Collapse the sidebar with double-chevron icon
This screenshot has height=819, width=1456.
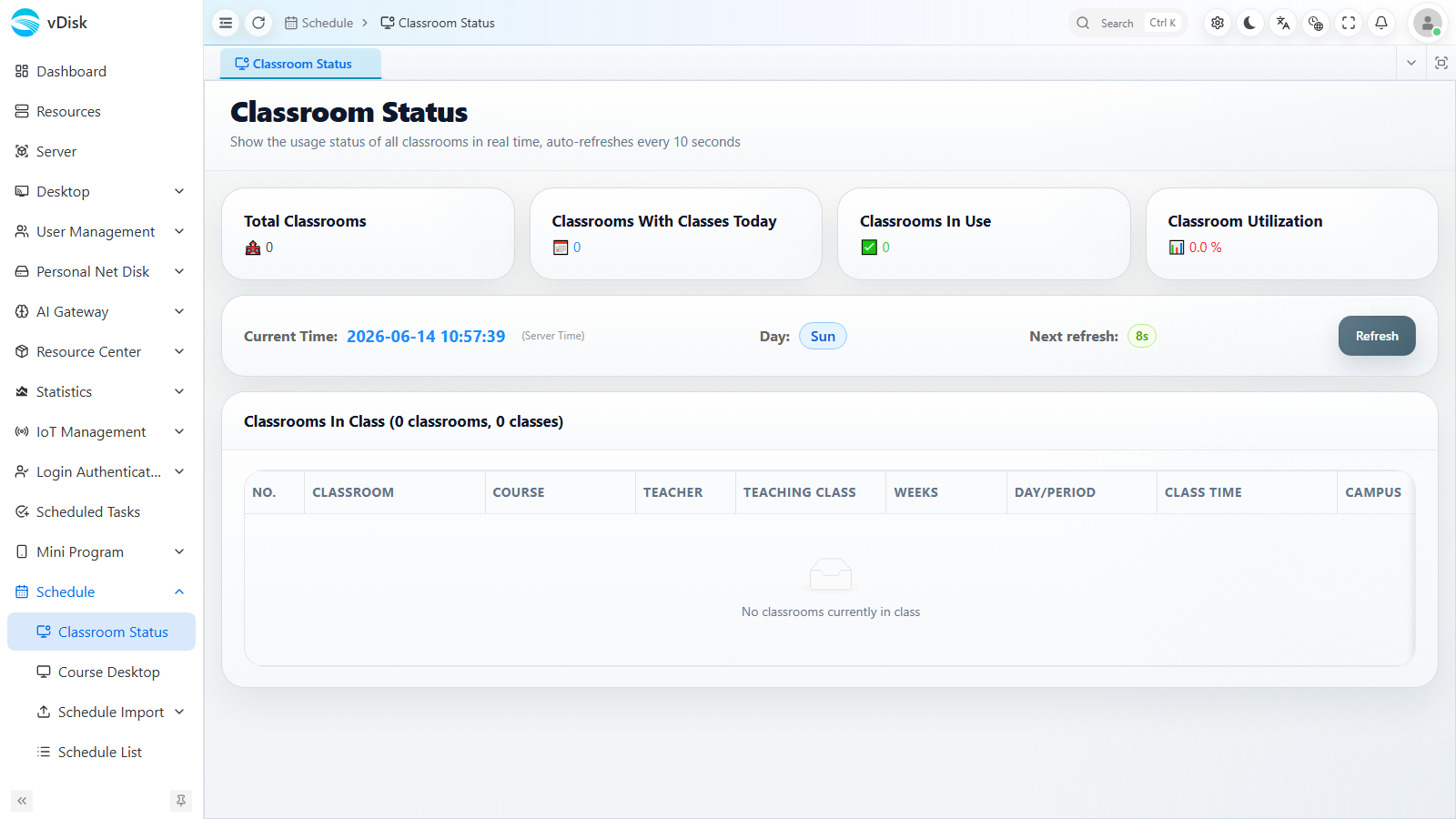click(x=22, y=801)
